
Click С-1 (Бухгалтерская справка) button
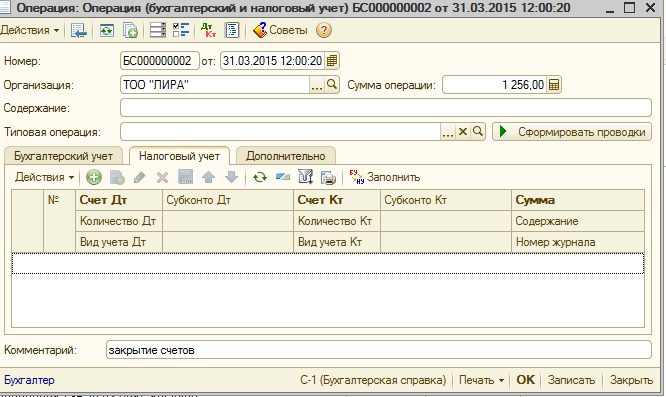(x=373, y=380)
